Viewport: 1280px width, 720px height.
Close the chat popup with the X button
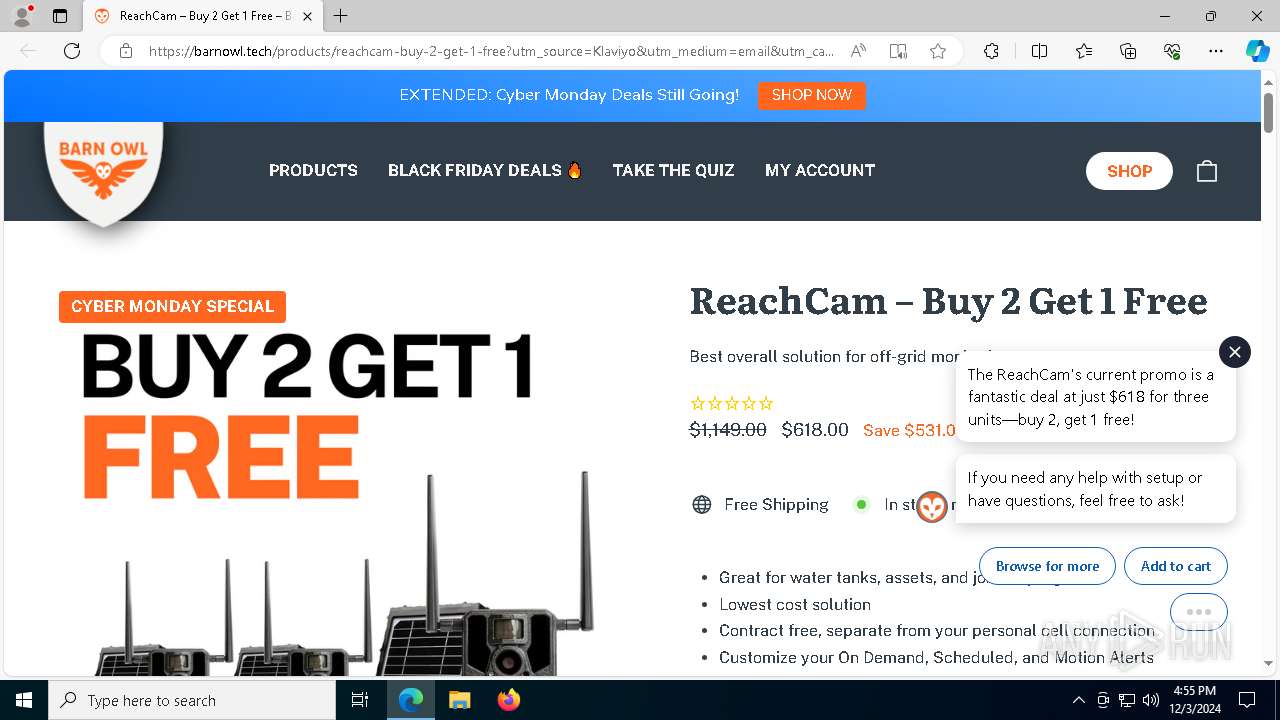pyautogui.click(x=1235, y=352)
